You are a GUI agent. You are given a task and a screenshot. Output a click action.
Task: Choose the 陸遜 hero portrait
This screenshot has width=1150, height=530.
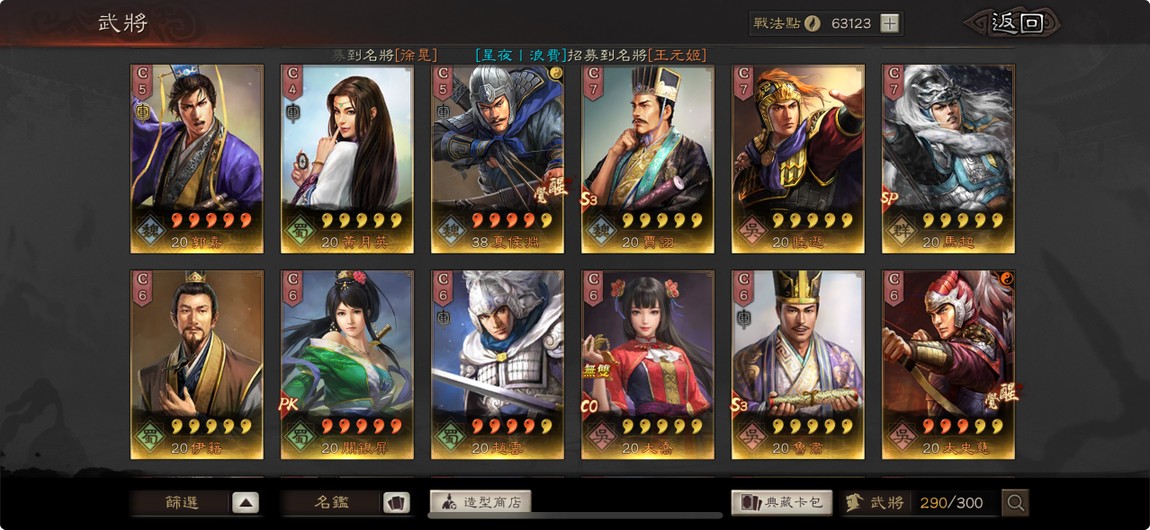pyautogui.click(x=798, y=159)
